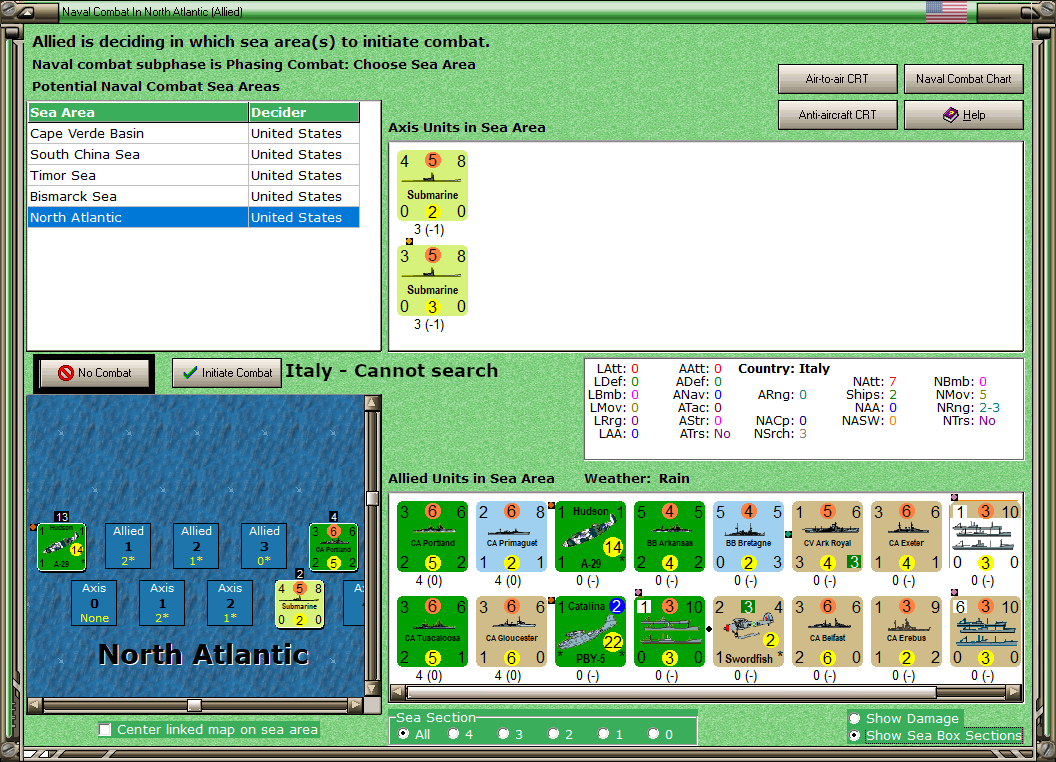Pick North Atlantic sea area row
Viewport: 1056px width, 762px height.
(193, 217)
